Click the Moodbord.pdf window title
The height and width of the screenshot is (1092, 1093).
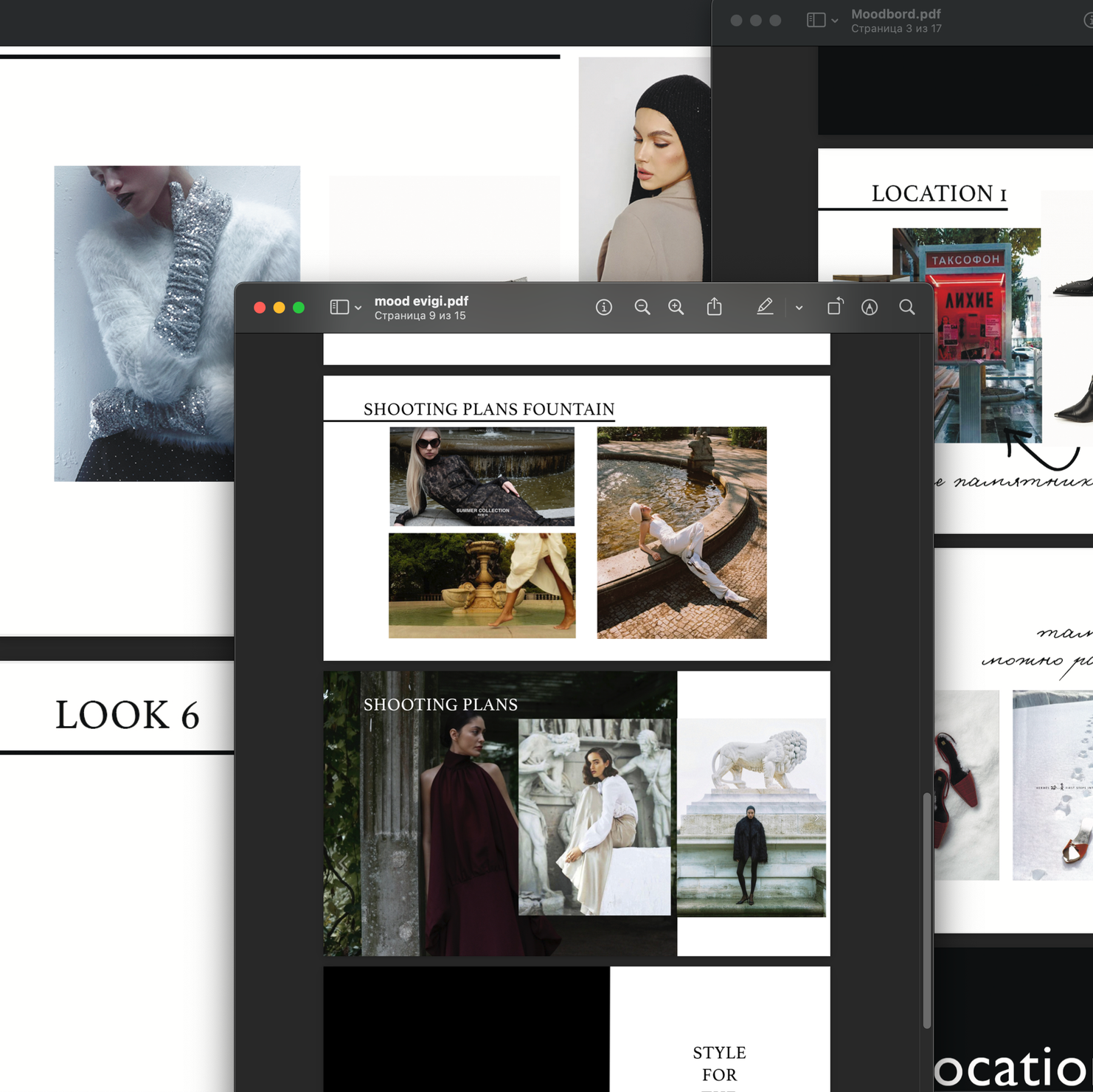895,14
